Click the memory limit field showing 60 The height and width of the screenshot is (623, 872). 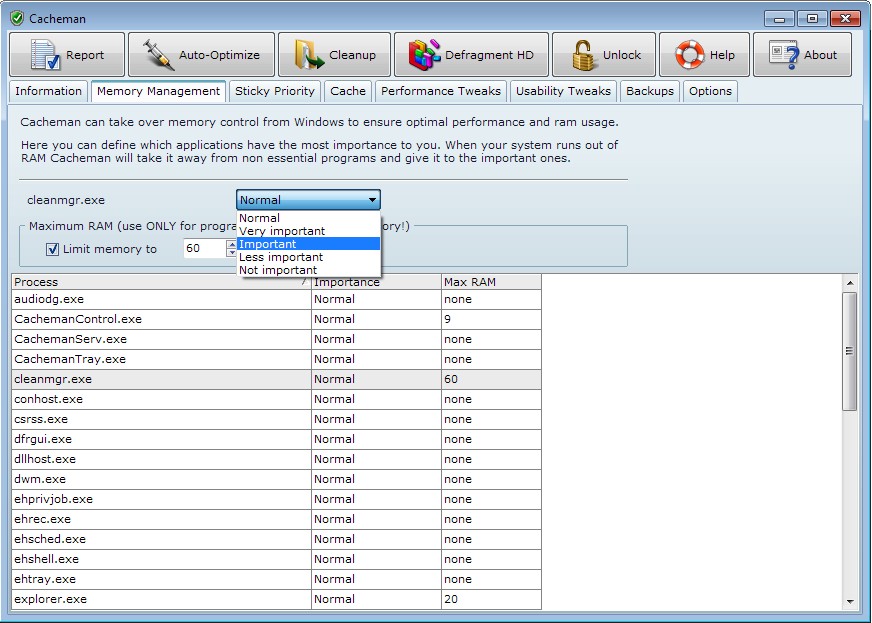coord(205,249)
